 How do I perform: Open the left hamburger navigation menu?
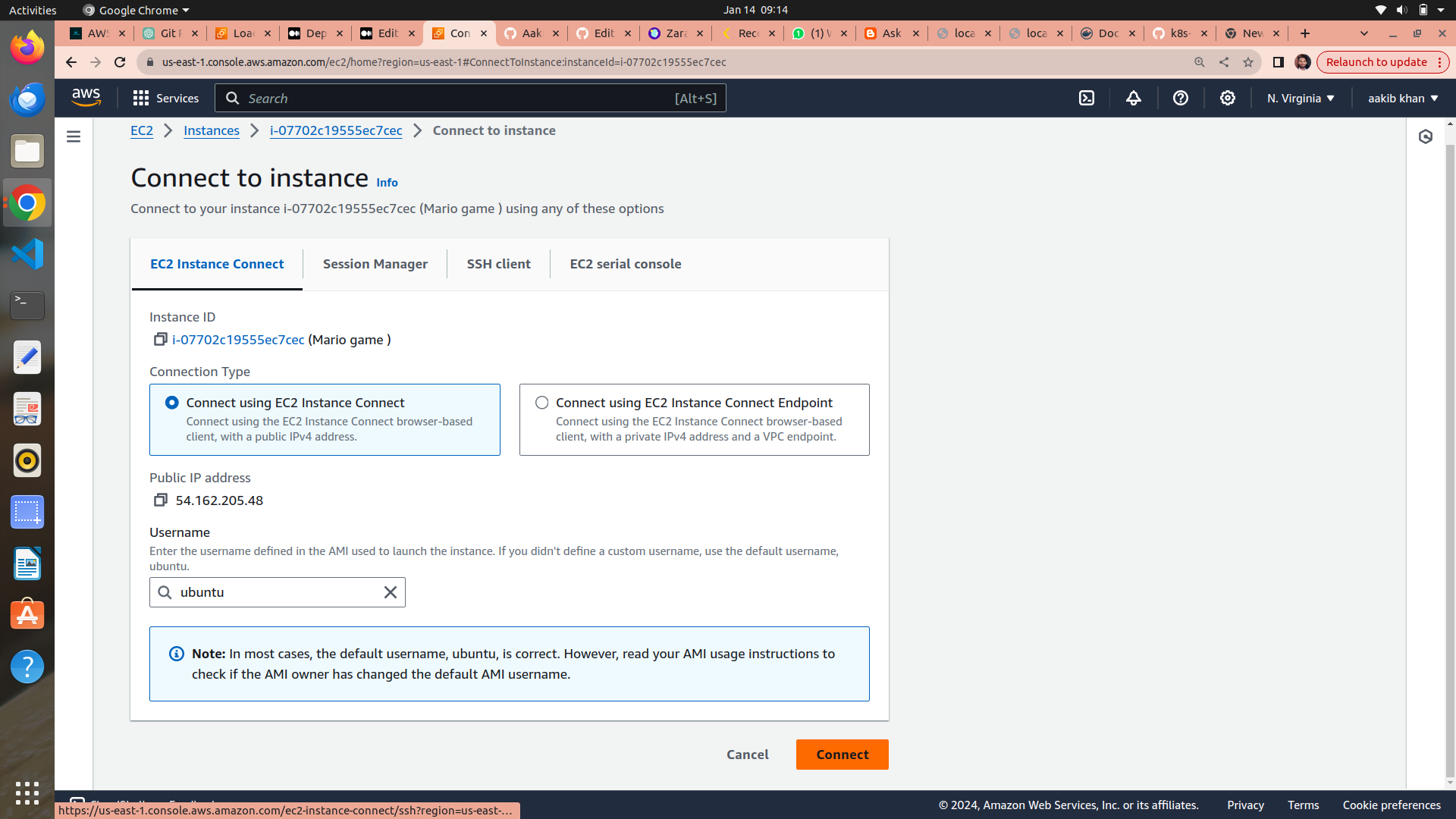74,136
